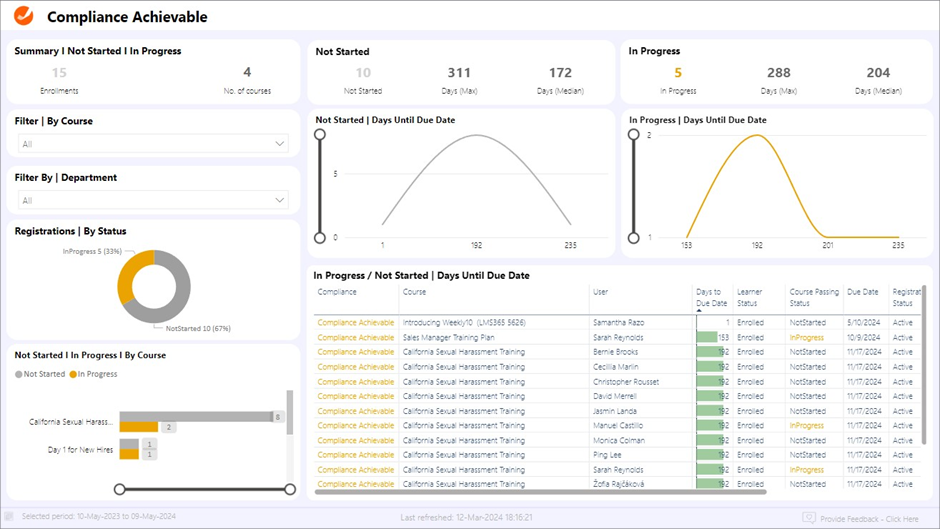The width and height of the screenshot is (940, 529).
Task: Open Provide Feedback - Click Here link
Action: click(869, 518)
